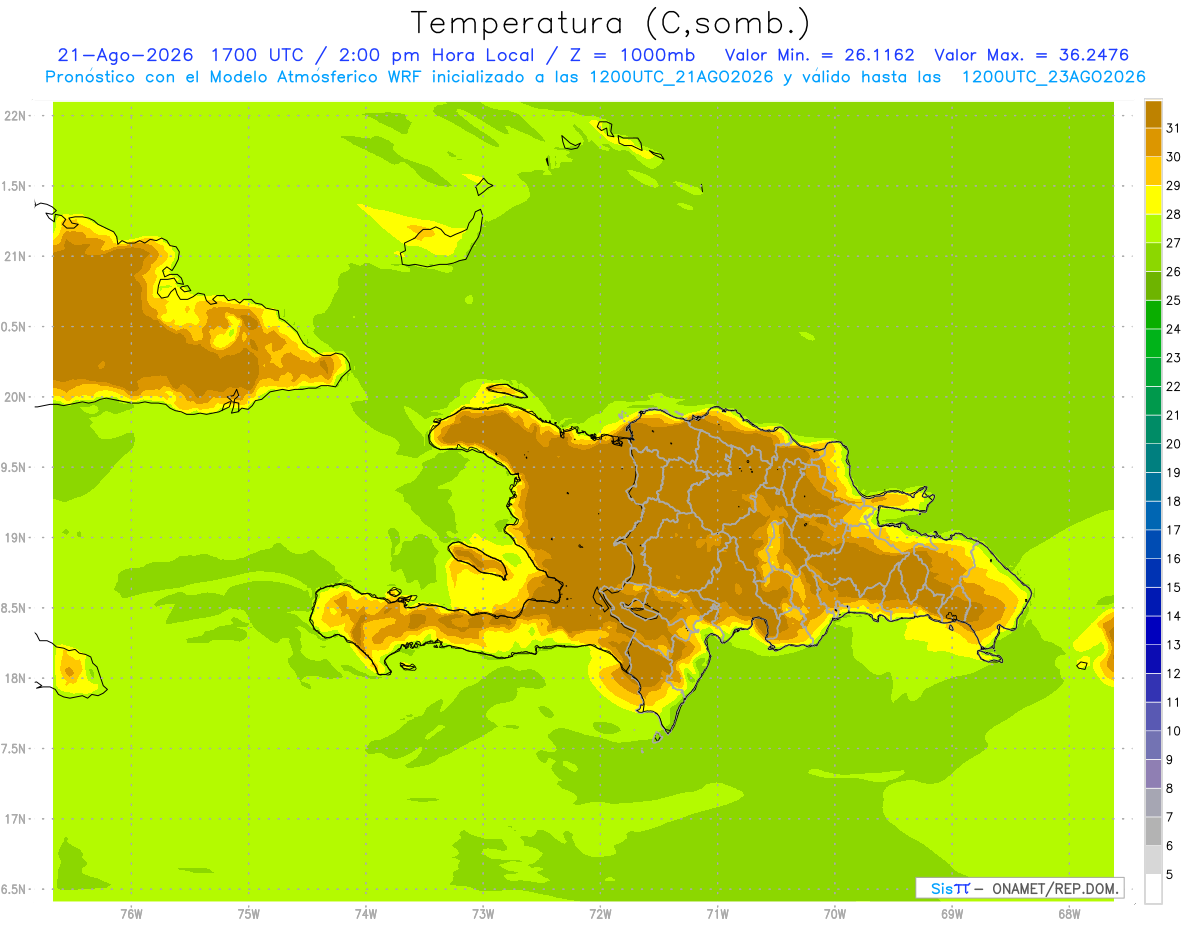Click the "31" colorbar scale label
The width and height of the screenshot is (1200, 927).
pyautogui.click(x=1173, y=128)
